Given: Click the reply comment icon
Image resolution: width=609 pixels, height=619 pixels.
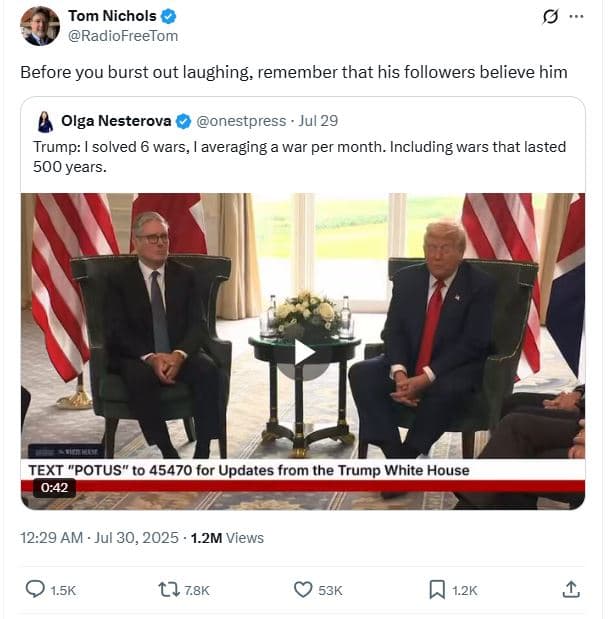Looking at the screenshot, I should [x=35, y=590].
